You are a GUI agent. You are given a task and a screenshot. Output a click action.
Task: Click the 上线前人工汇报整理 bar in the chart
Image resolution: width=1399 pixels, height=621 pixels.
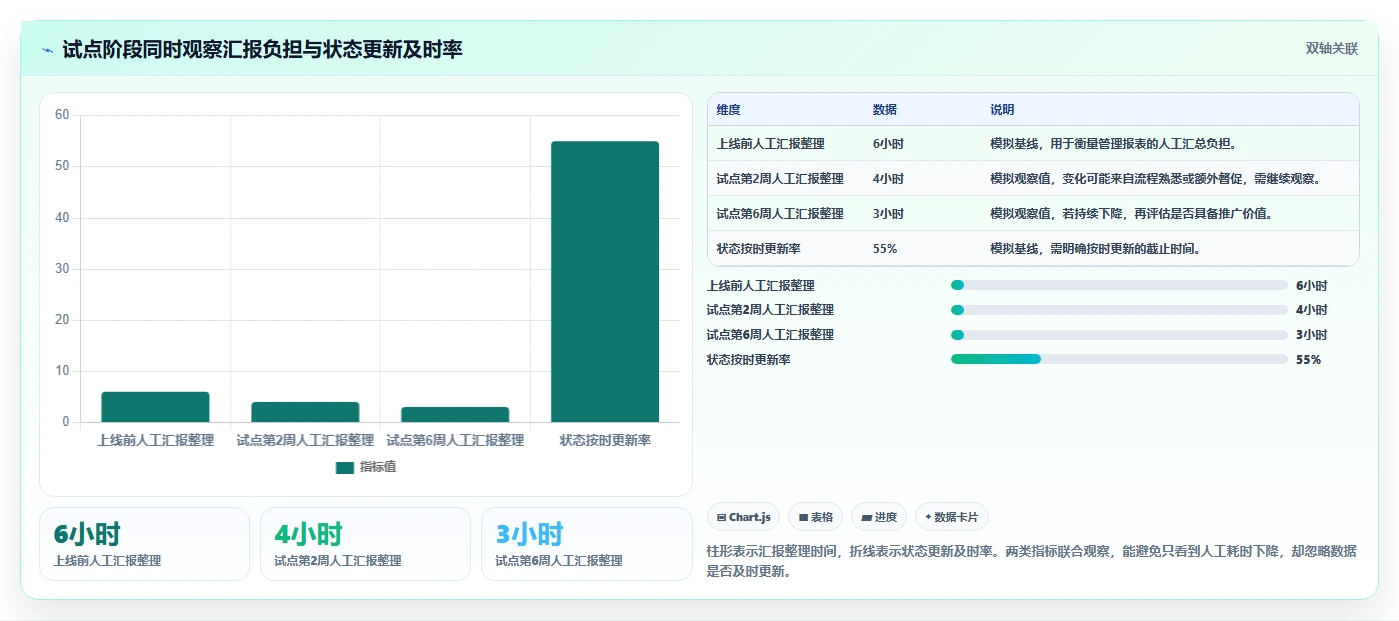click(155, 407)
